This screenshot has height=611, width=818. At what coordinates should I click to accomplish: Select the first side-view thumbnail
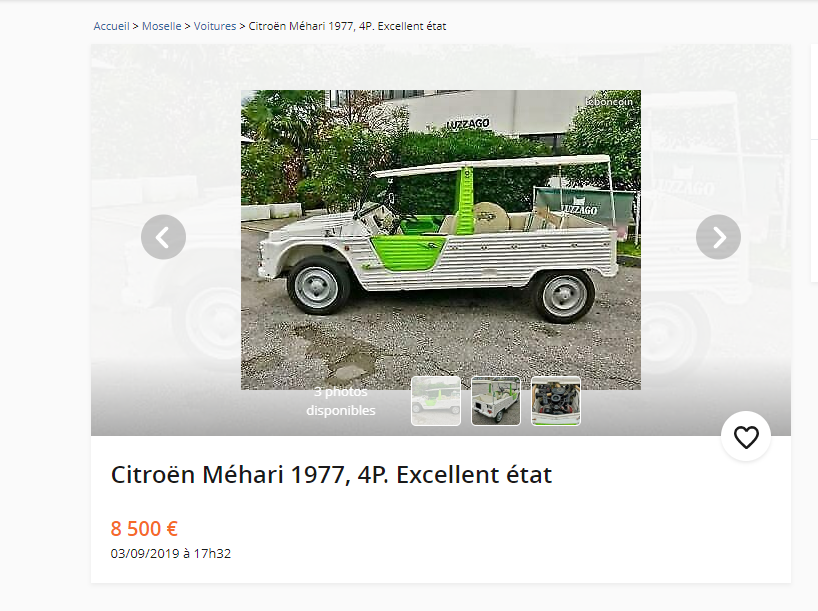[436, 401]
